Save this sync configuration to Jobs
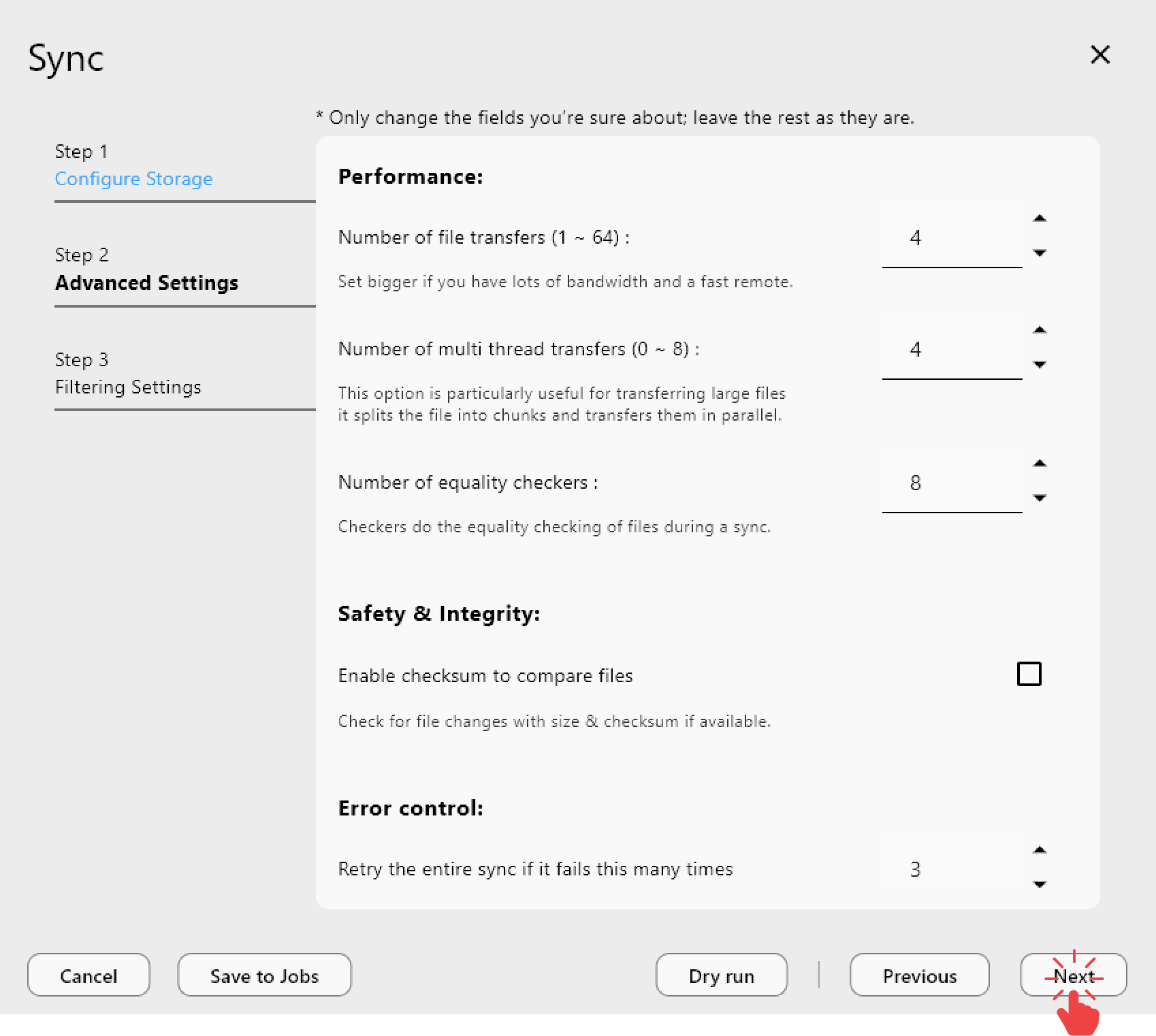Viewport: 1156px width, 1036px height. point(264,975)
